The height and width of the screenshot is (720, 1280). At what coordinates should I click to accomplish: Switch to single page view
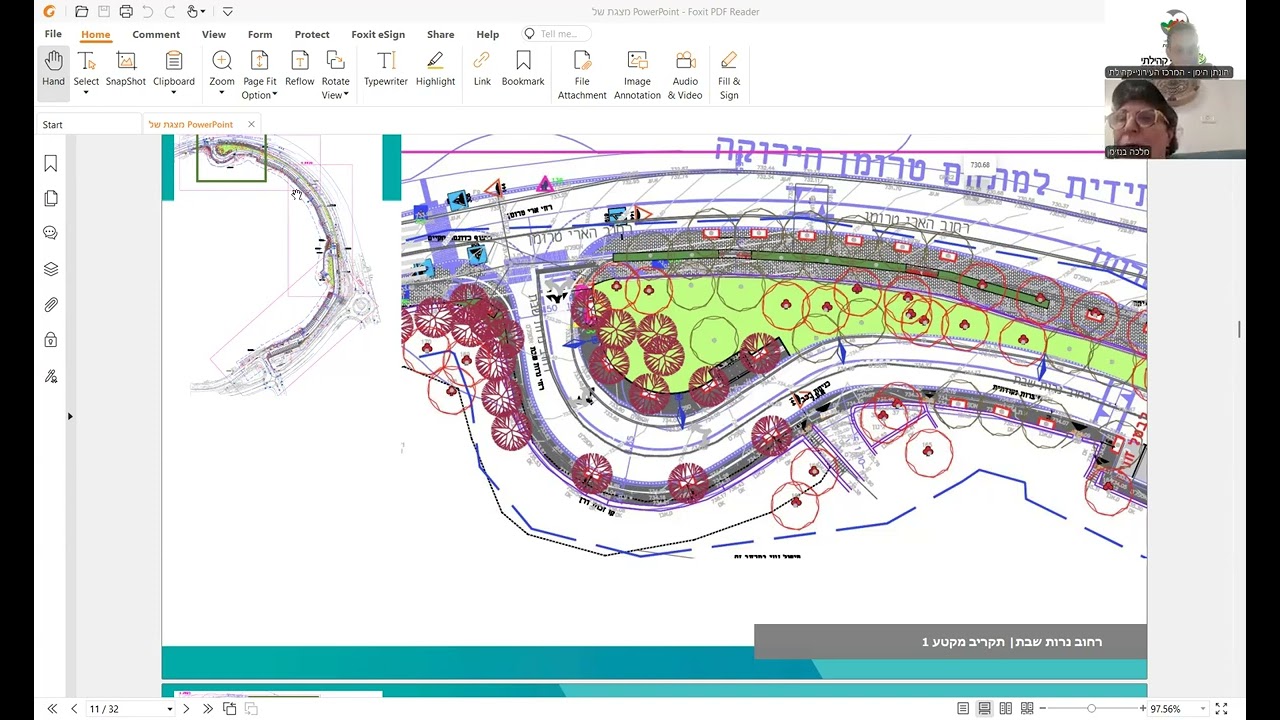pos(963,708)
